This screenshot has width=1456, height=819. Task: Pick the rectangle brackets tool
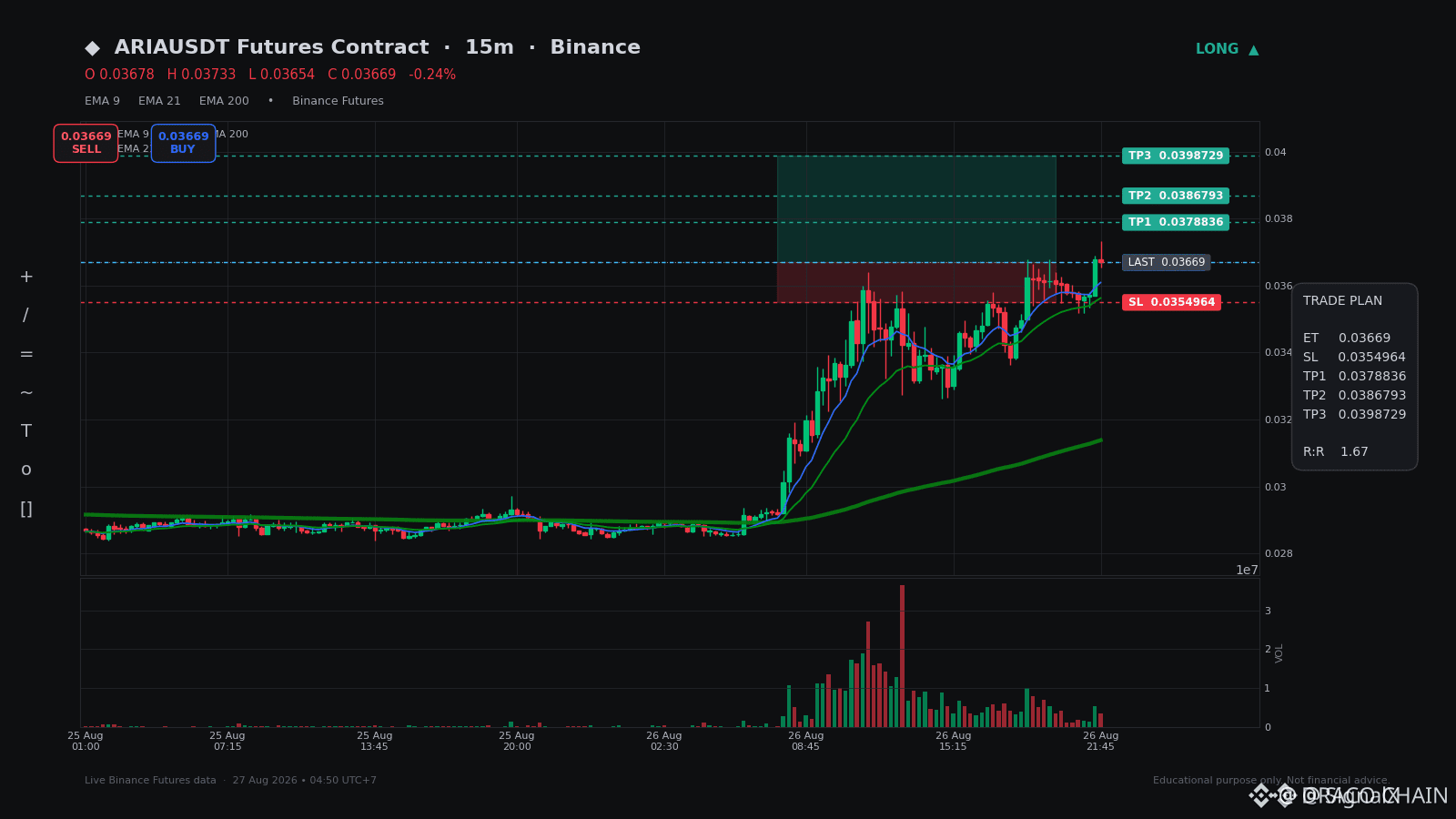click(26, 509)
